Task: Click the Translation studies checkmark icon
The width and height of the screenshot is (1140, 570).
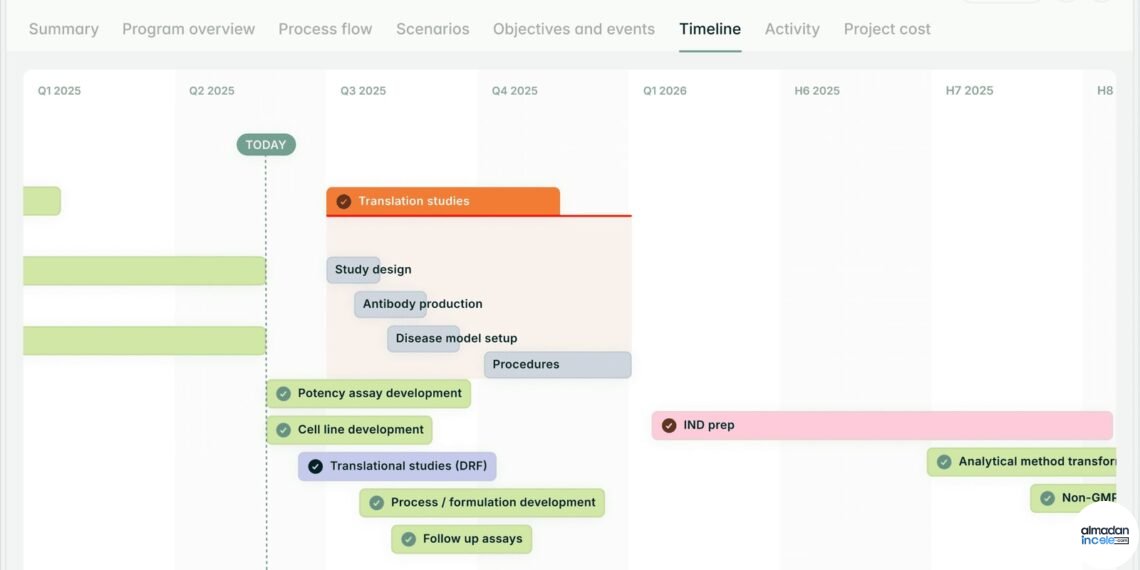Action: 344,201
